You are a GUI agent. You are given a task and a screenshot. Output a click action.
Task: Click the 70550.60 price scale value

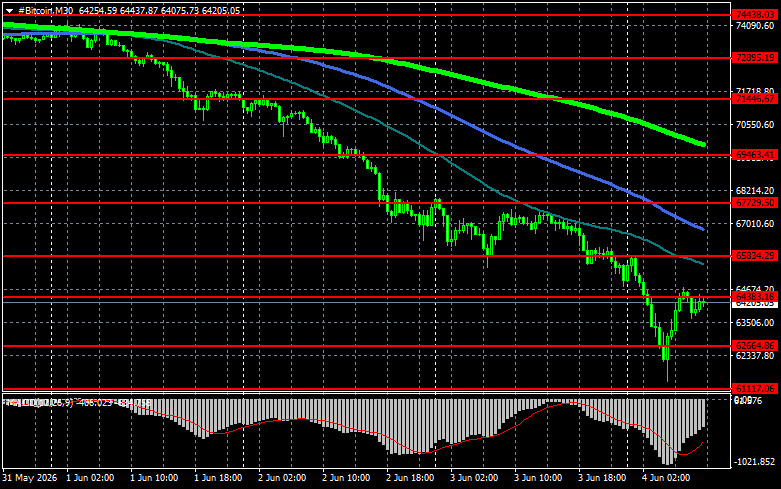pyautogui.click(x=755, y=124)
